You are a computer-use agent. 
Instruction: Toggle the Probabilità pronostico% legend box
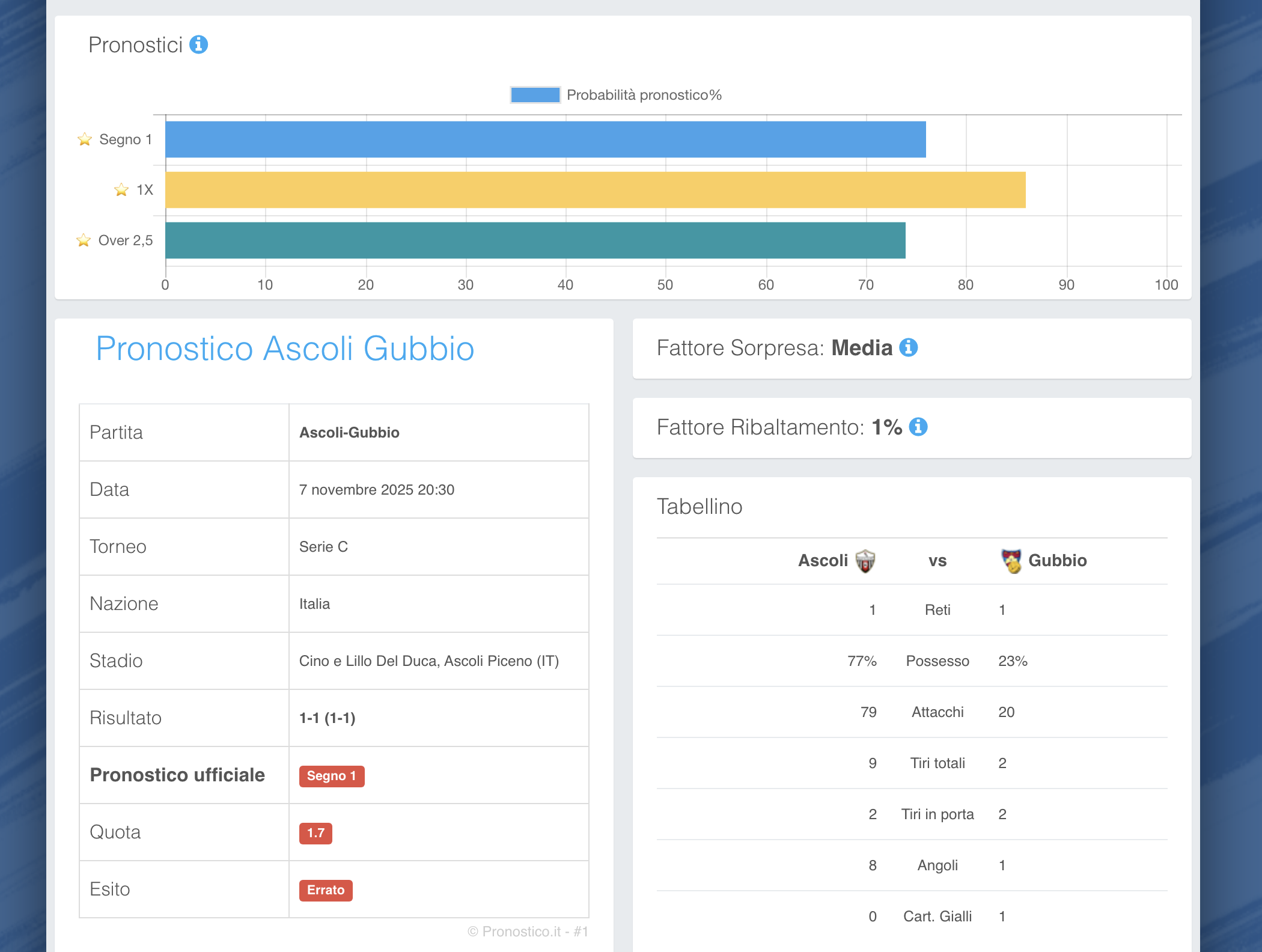[535, 95]
